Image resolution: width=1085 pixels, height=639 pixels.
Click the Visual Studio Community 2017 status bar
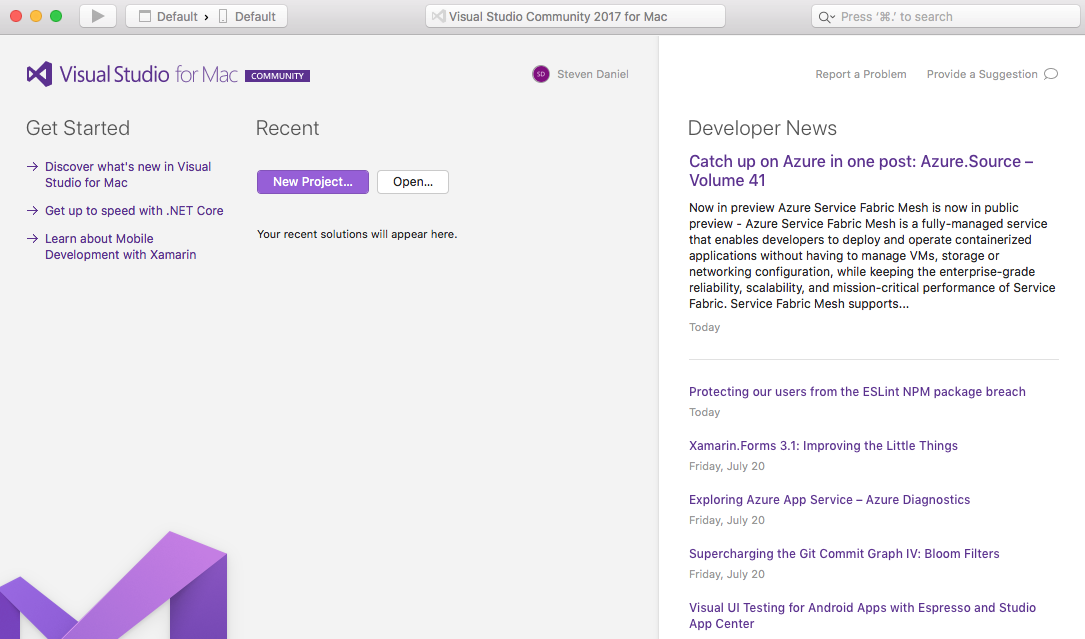tap(575, 16)
